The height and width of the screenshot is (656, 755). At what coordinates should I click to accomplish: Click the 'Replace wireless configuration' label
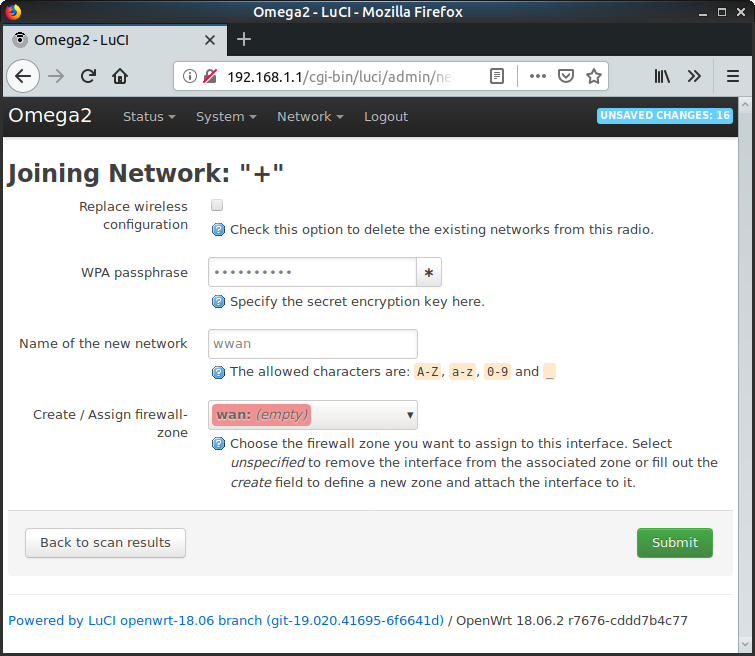tap(133, 215)
